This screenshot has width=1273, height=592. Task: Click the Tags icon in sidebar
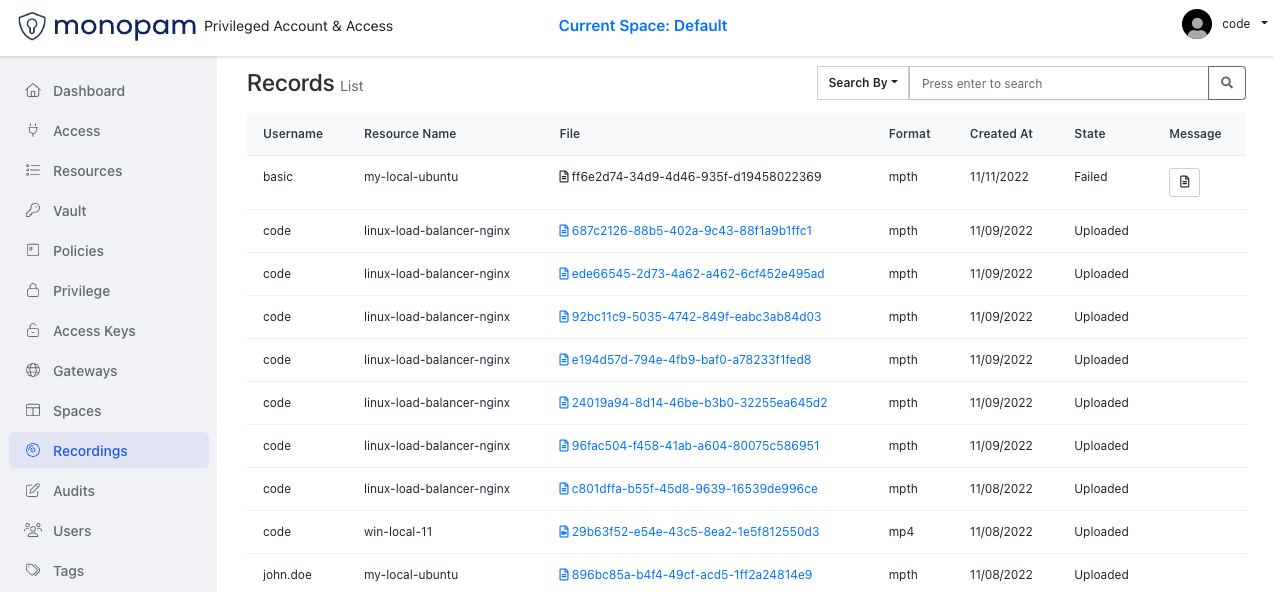pos(33,571)
